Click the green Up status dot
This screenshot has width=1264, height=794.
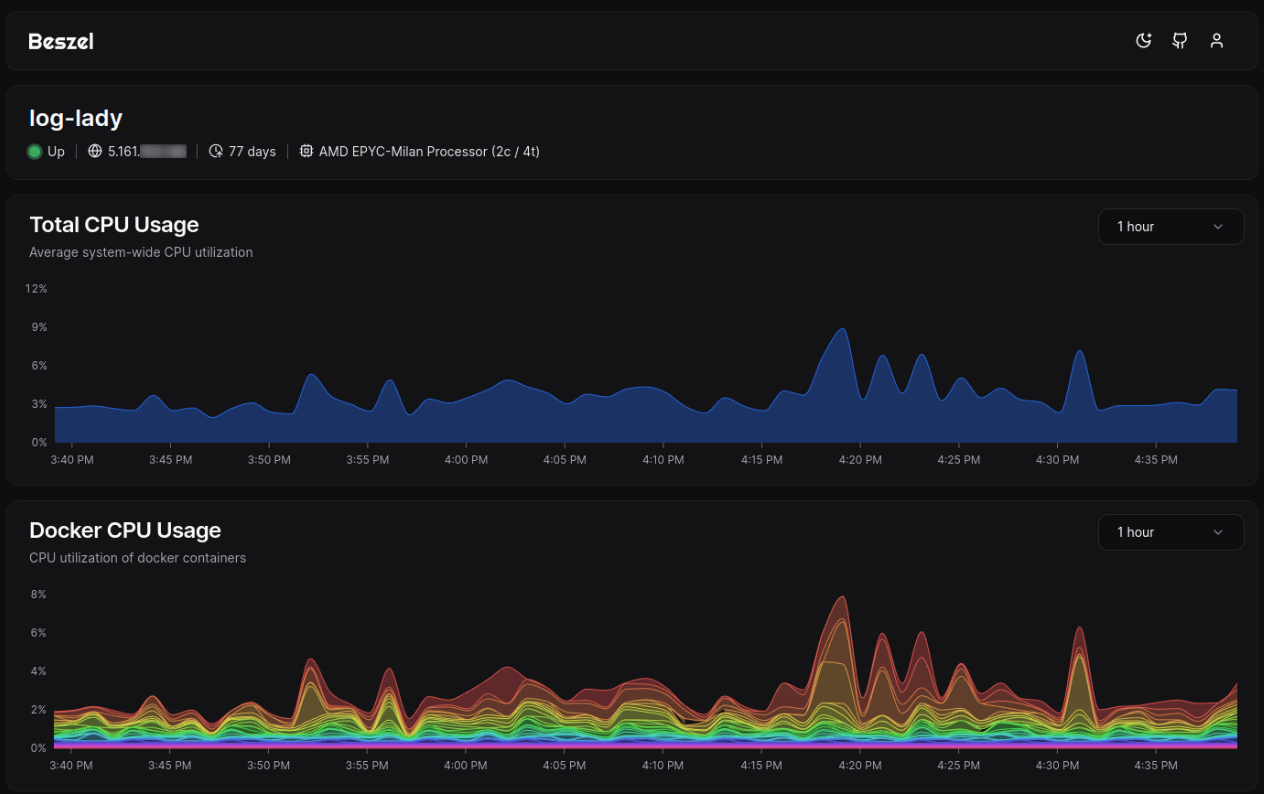(35, 152)
